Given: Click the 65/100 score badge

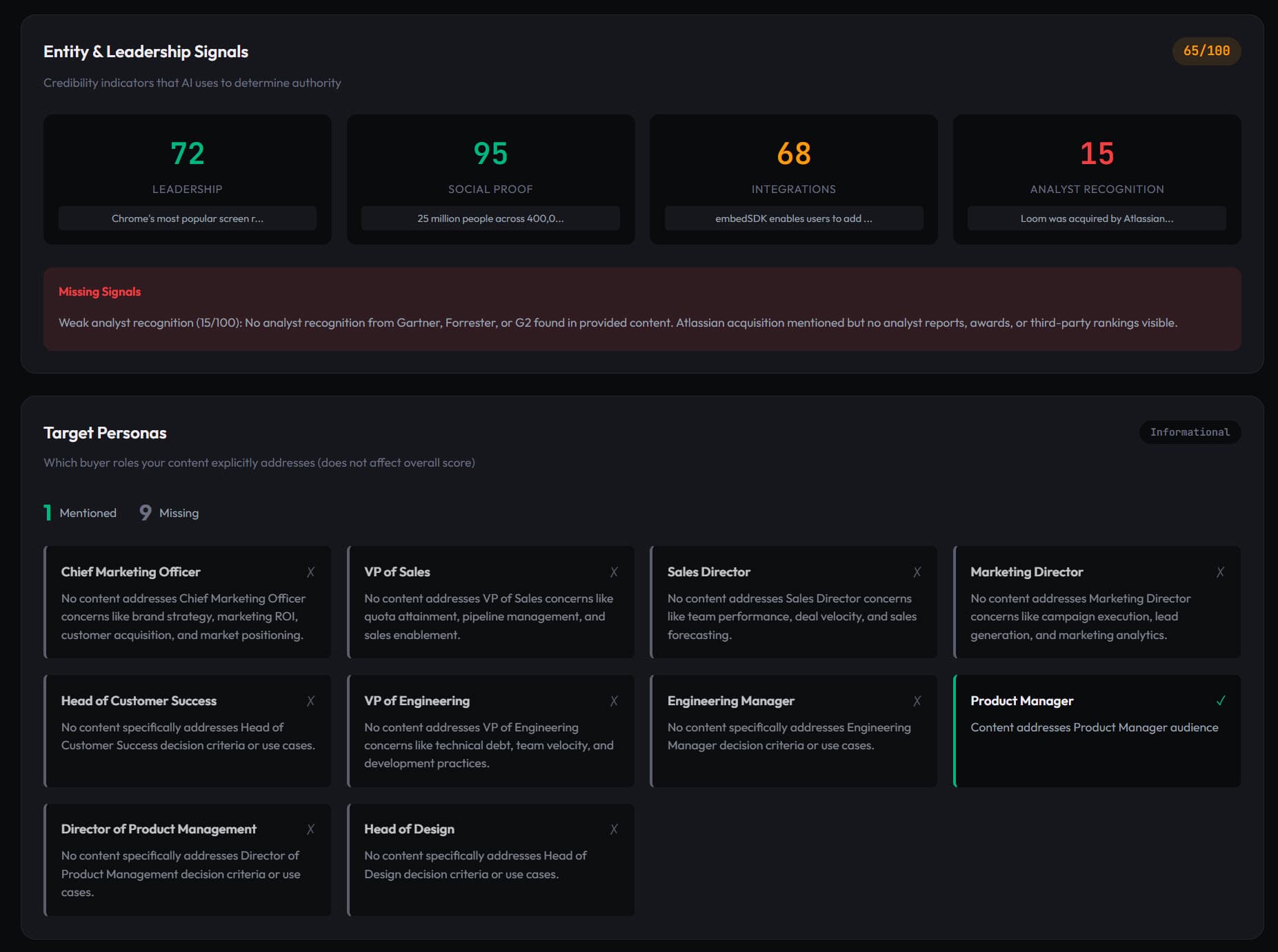Looking at the screenshot, I should click(1206, 51).
